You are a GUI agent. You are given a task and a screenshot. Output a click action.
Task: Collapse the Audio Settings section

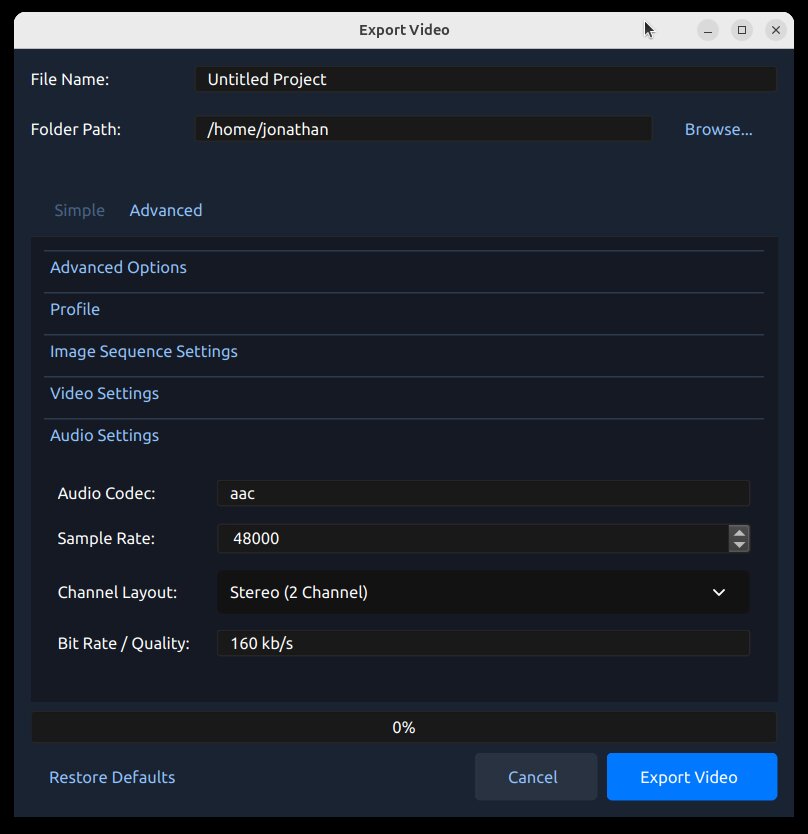(x=104, y=436)
